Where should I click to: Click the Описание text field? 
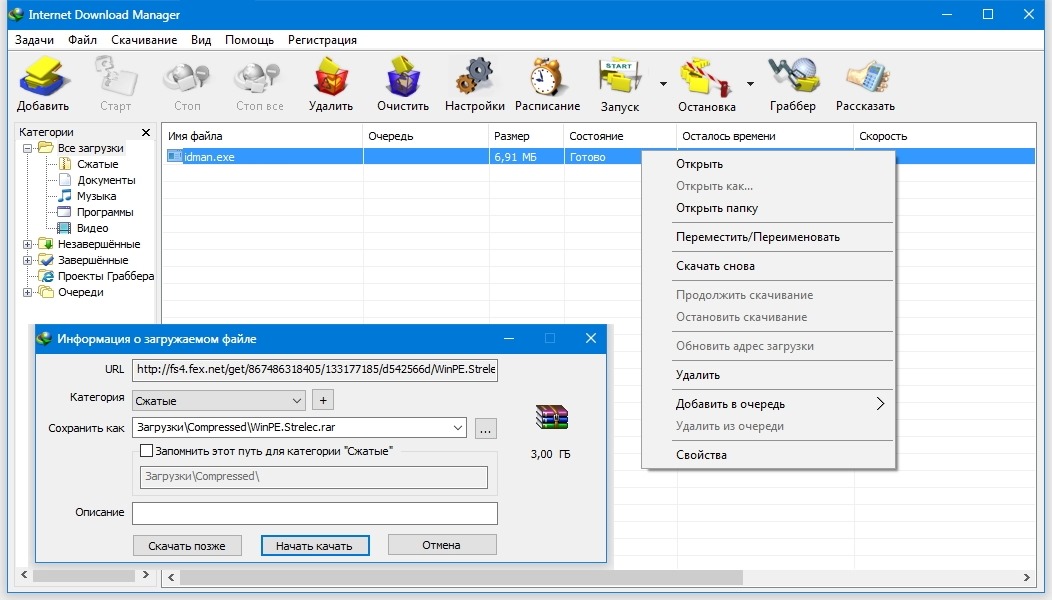[314, 513]
